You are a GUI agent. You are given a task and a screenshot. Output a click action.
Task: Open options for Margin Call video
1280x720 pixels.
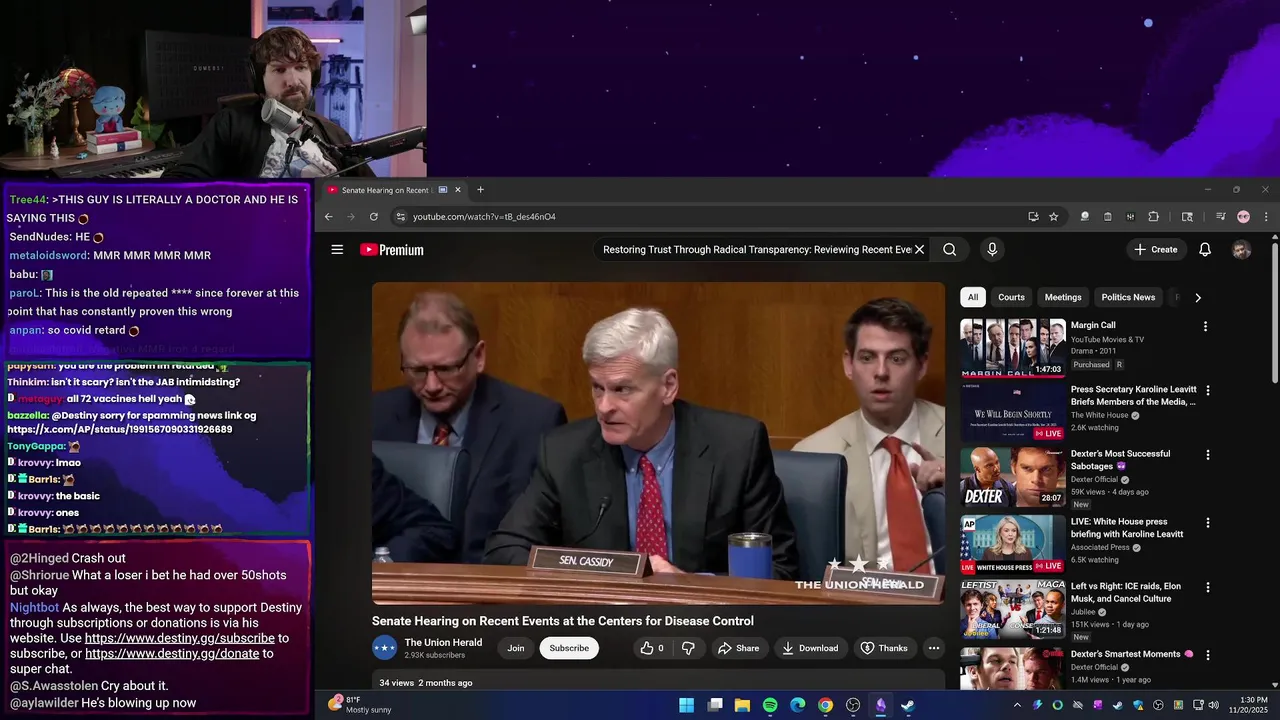(x=1205, y=326)
